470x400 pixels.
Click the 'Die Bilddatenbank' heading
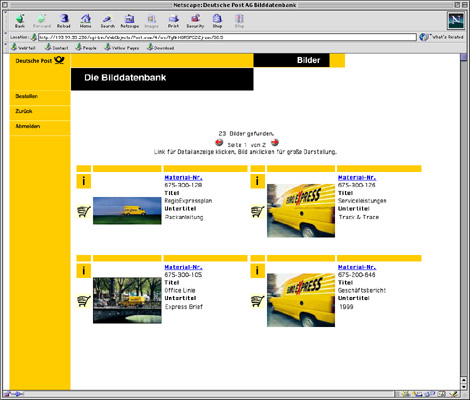[x=125, y=78]
